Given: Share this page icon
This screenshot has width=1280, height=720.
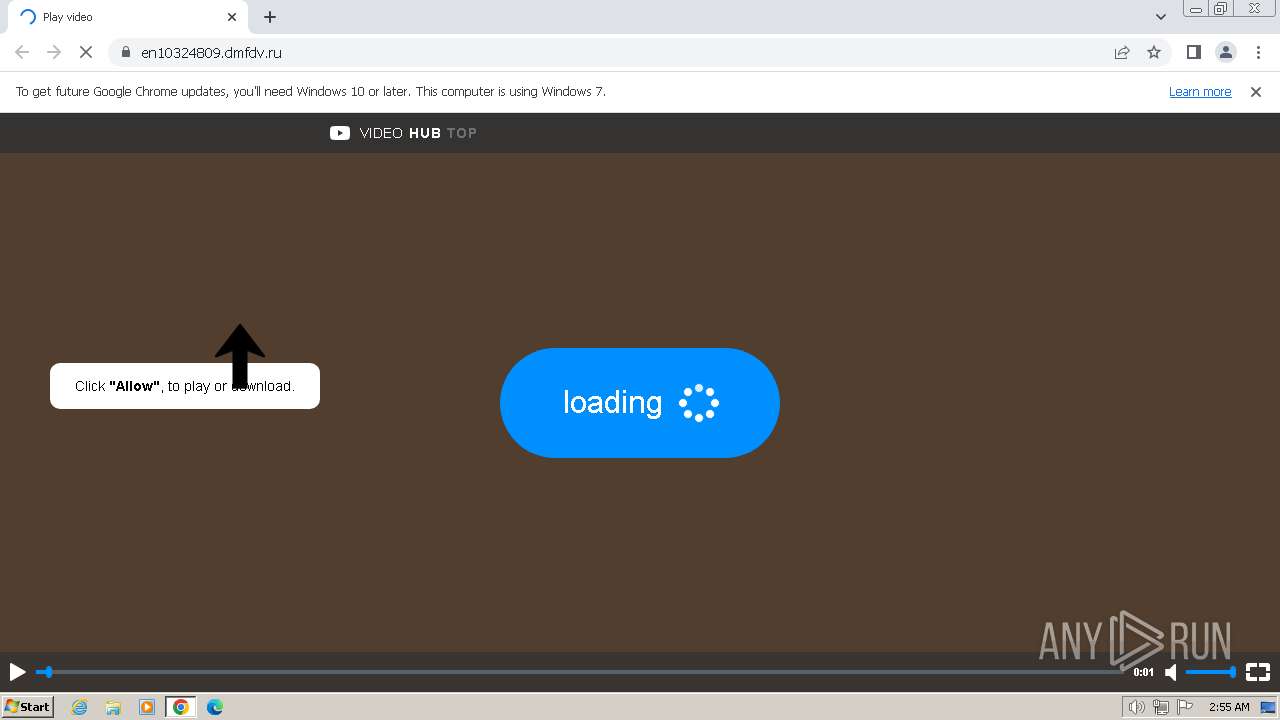Looking at the screenshot, I should coord(1122,52).
